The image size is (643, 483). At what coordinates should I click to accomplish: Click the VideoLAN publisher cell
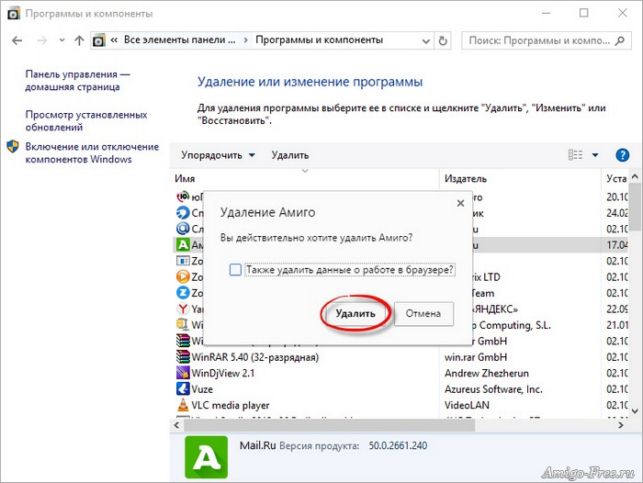(467, 405)
